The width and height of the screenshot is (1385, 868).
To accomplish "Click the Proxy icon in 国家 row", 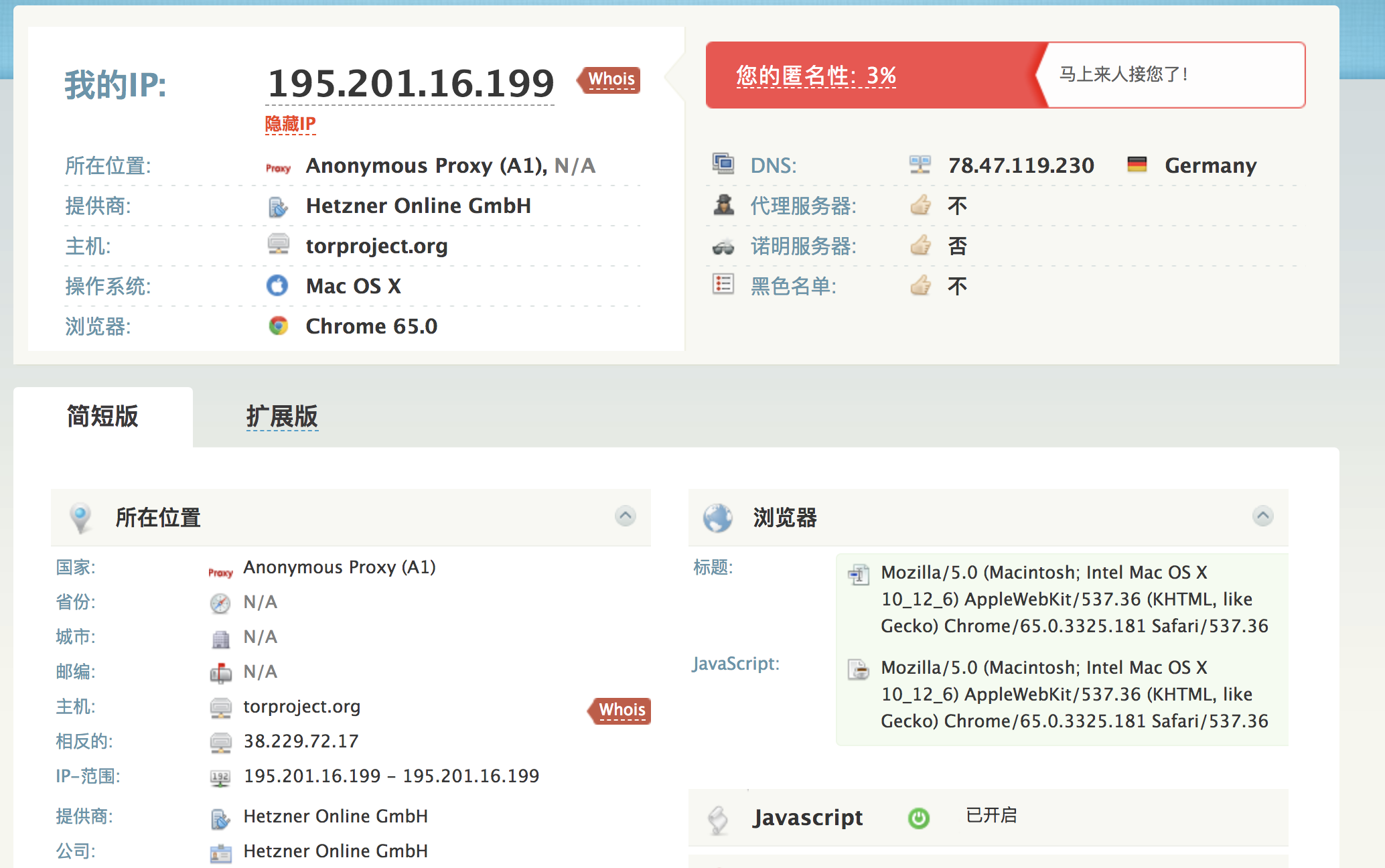I will [x=220, y=573].
